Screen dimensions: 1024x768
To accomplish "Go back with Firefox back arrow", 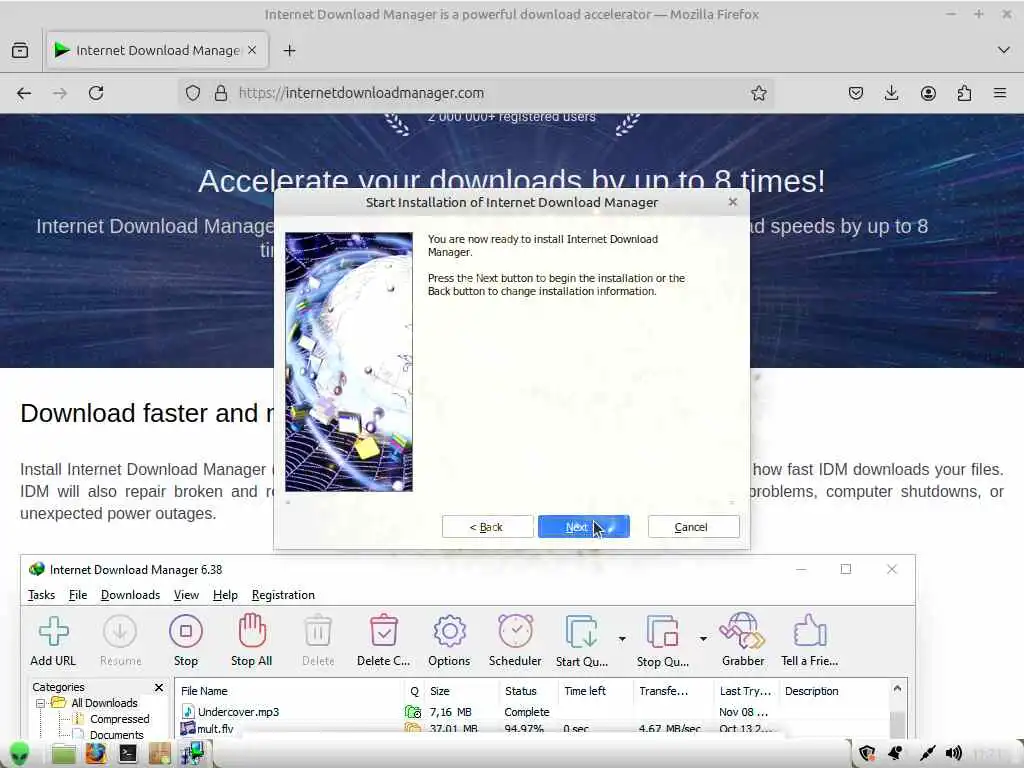I will pyautogui.click(x=24, y=93).
